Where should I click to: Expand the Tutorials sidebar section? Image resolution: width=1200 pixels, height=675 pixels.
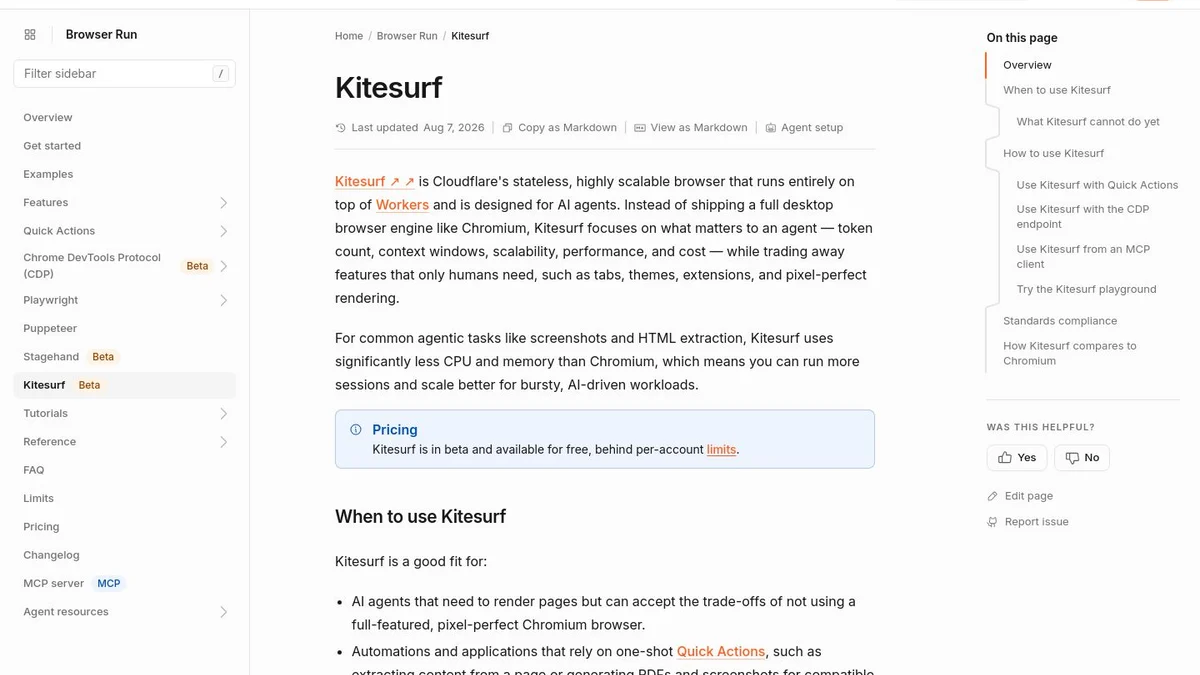click(x=224, y=413)
